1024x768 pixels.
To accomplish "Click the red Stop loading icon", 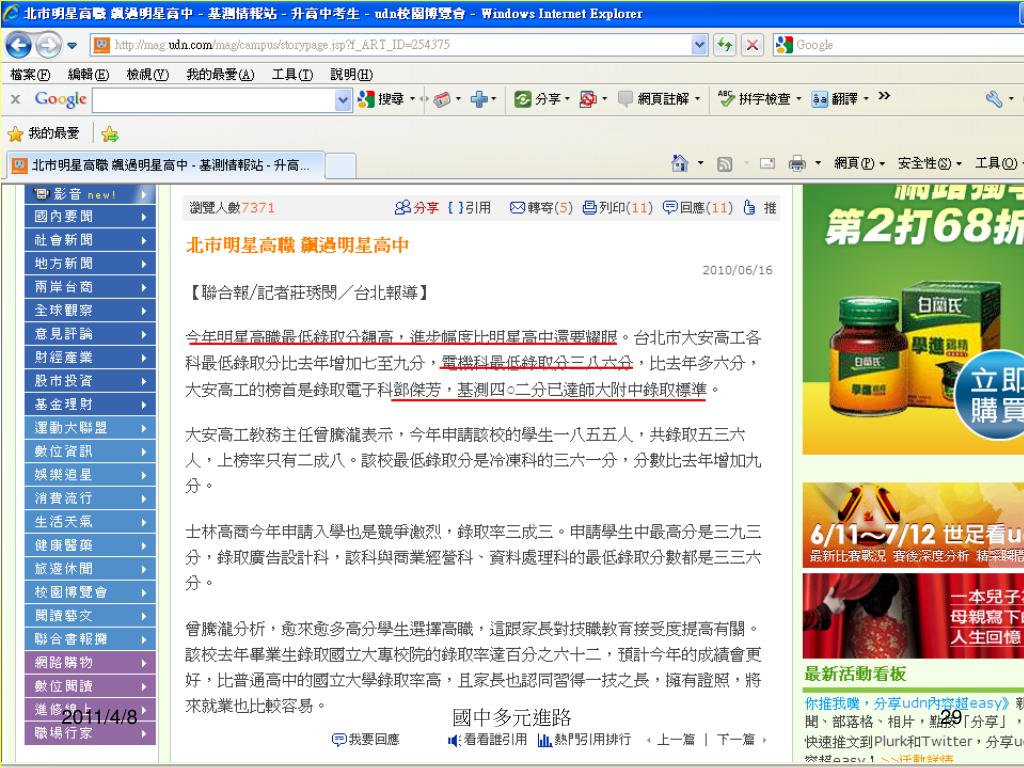I will pos(752,45).
